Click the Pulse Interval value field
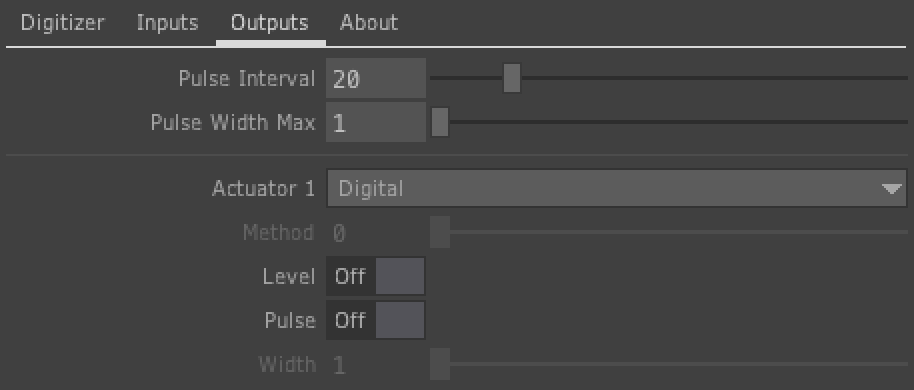Viewport: 914px width, 390px height. point(376,78)
